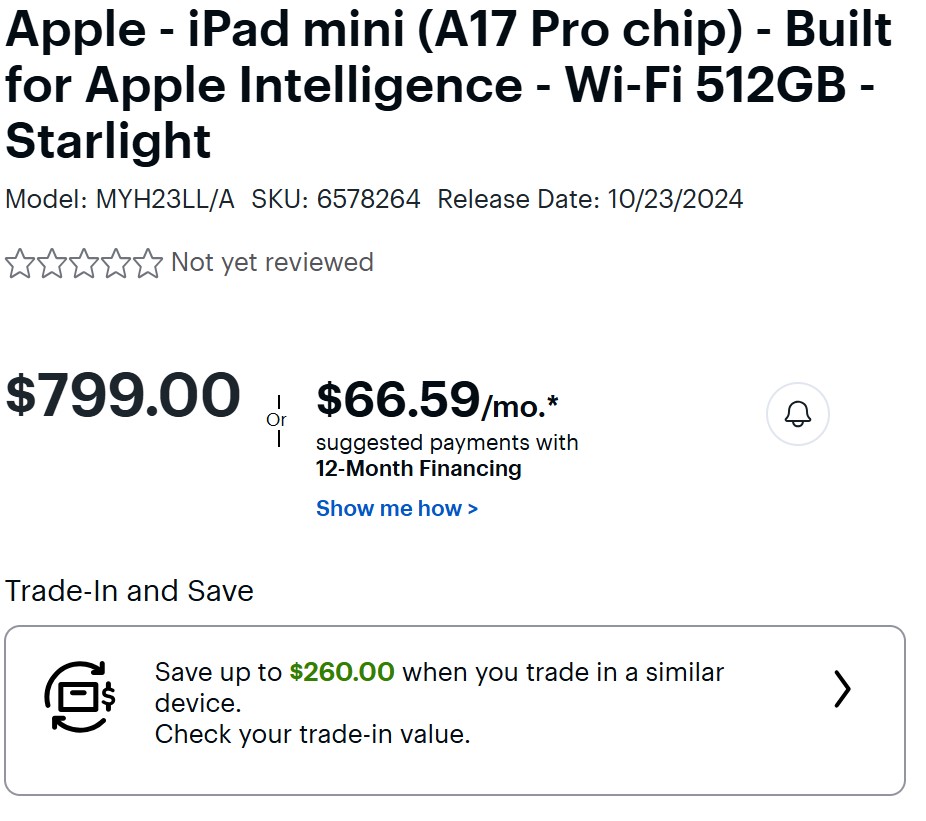
Task: Select the fifth rating star
Action: pos(147,264)
